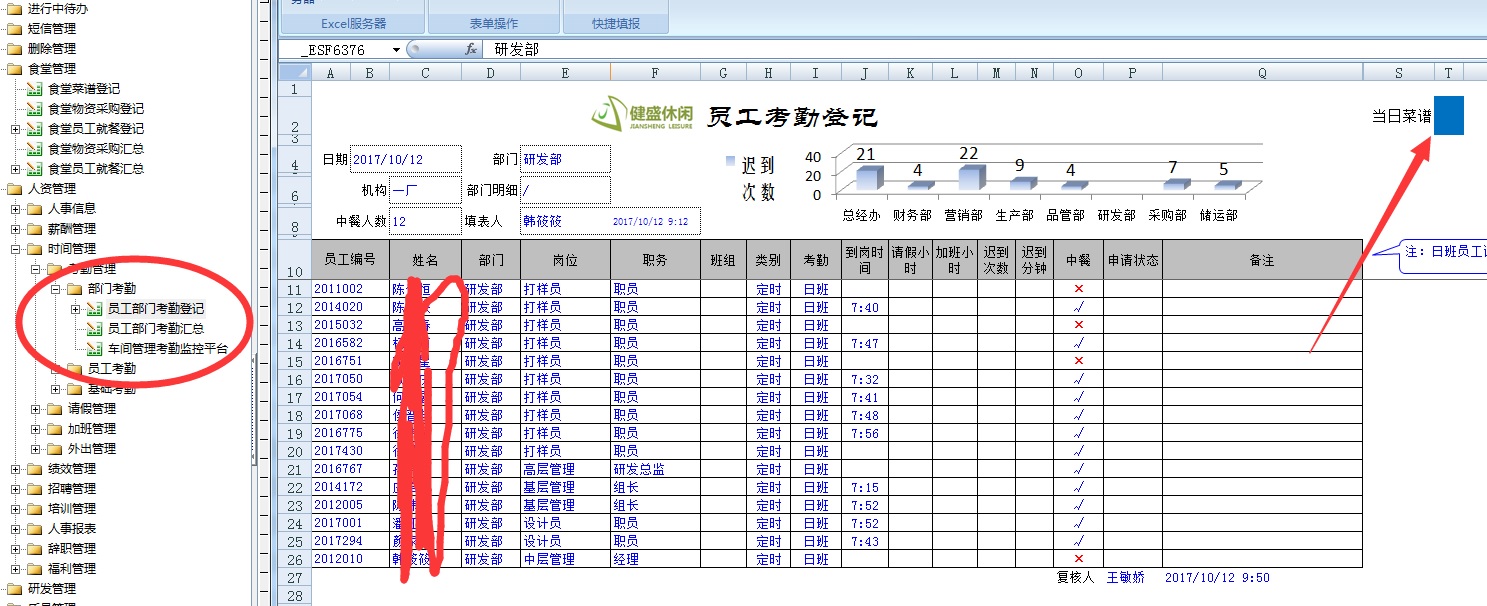
Task: Open the 快捷填报 ribbon group
Action: tap(615, 23)
